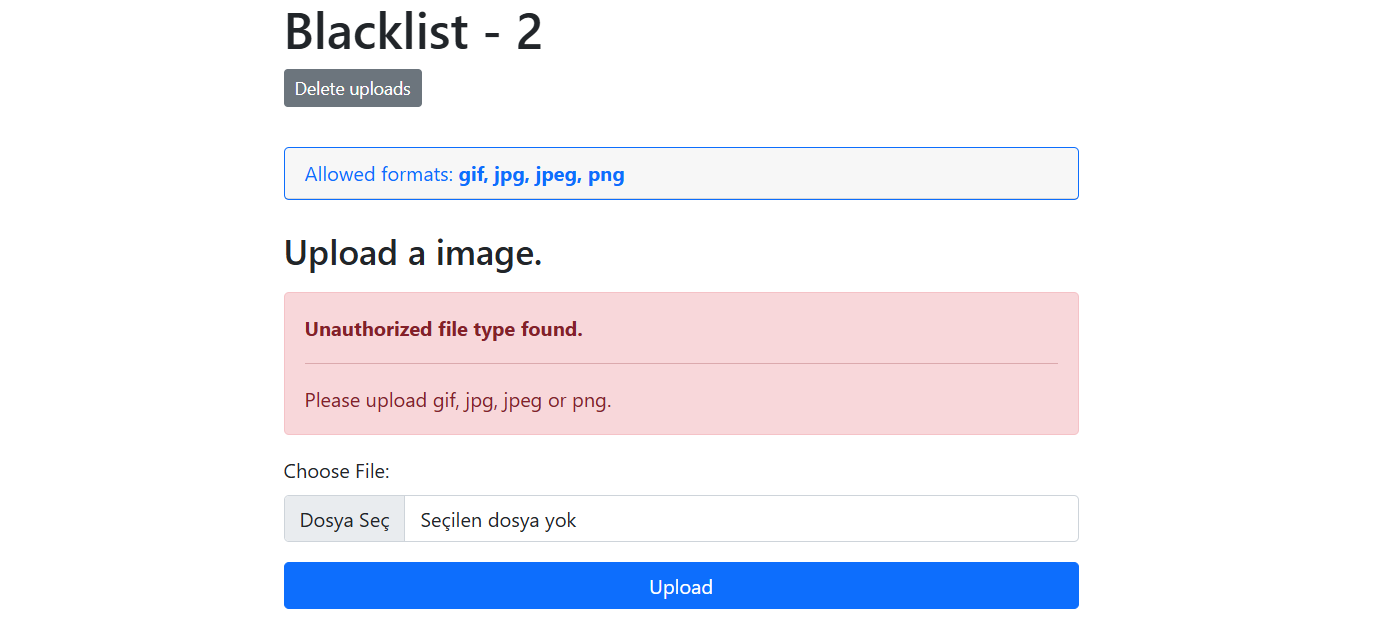This screenshot has width=1382, height=622.
Task: Click the 'Choose File:' label
Action: (x=337, y=471)
